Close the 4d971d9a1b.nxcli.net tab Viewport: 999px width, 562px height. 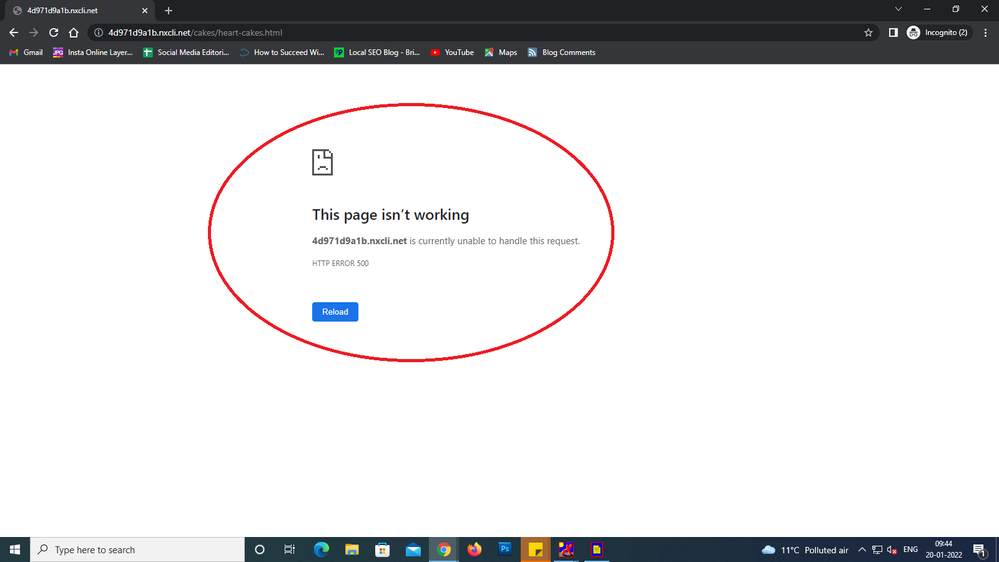(145, 10)
